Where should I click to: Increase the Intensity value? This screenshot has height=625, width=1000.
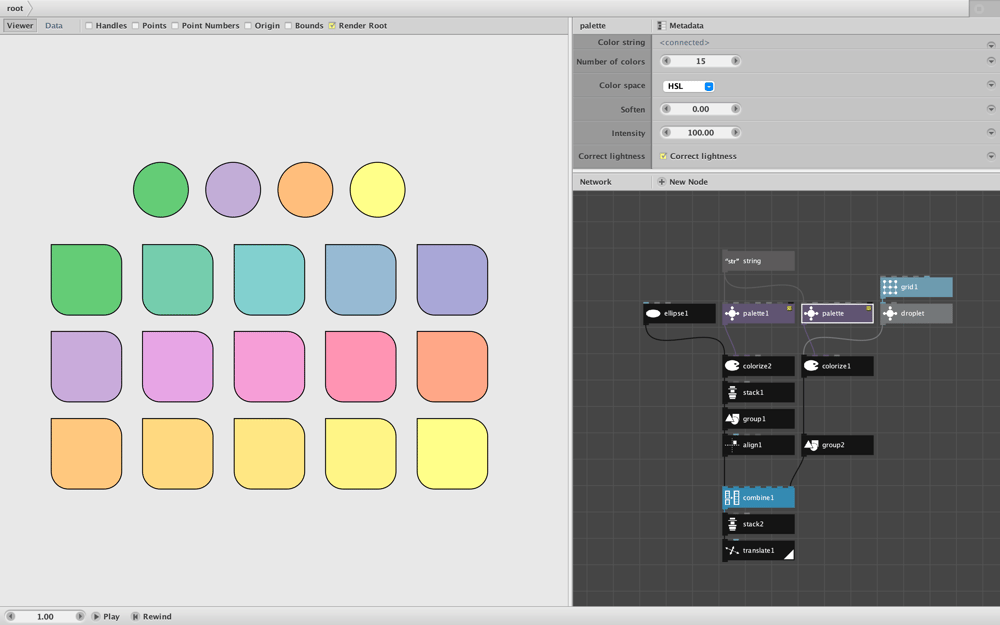[735, 133]
